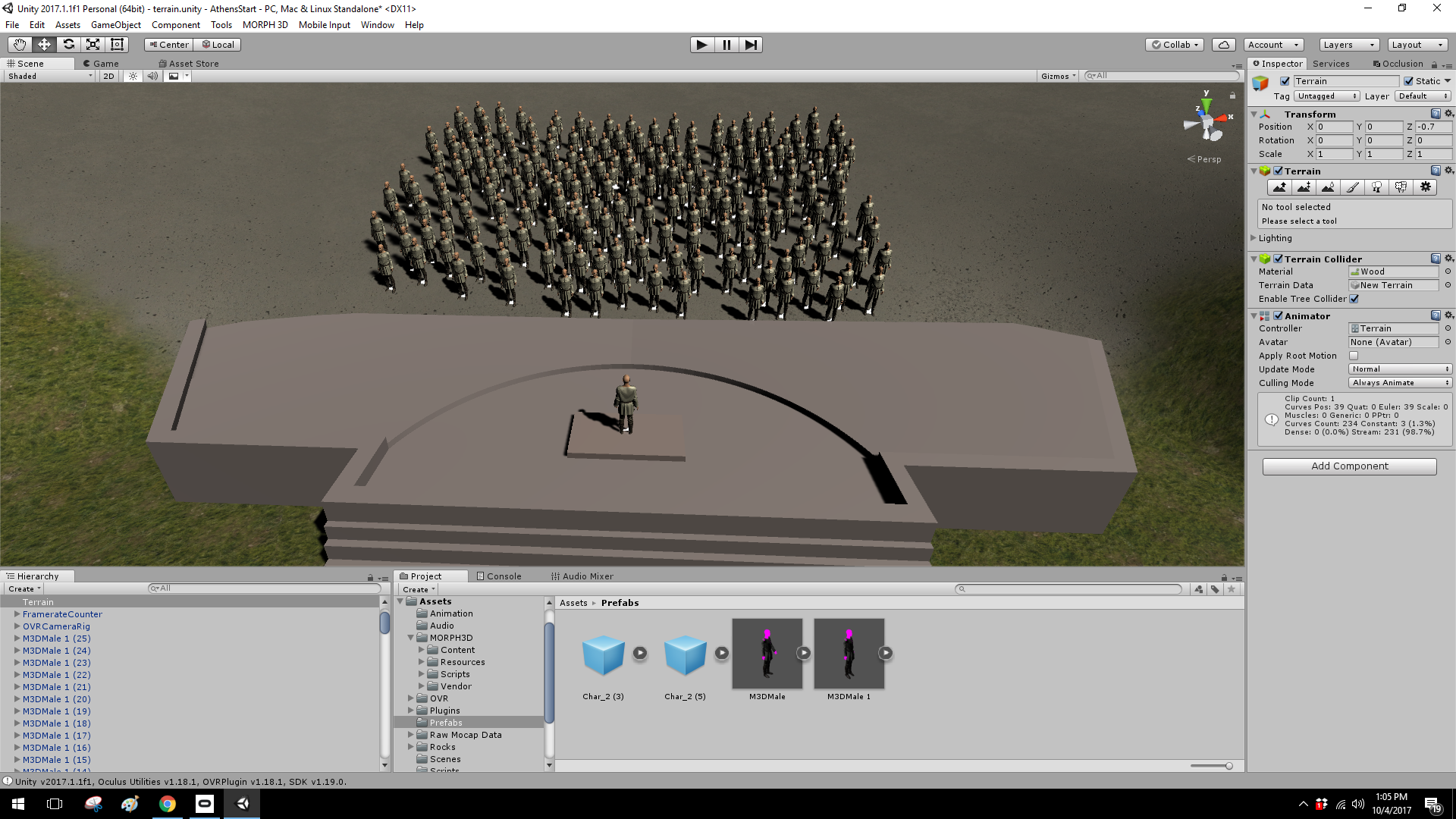Select the Place Trees terrain tool
Screen dimensions: 1456x819
[1376, 187]
